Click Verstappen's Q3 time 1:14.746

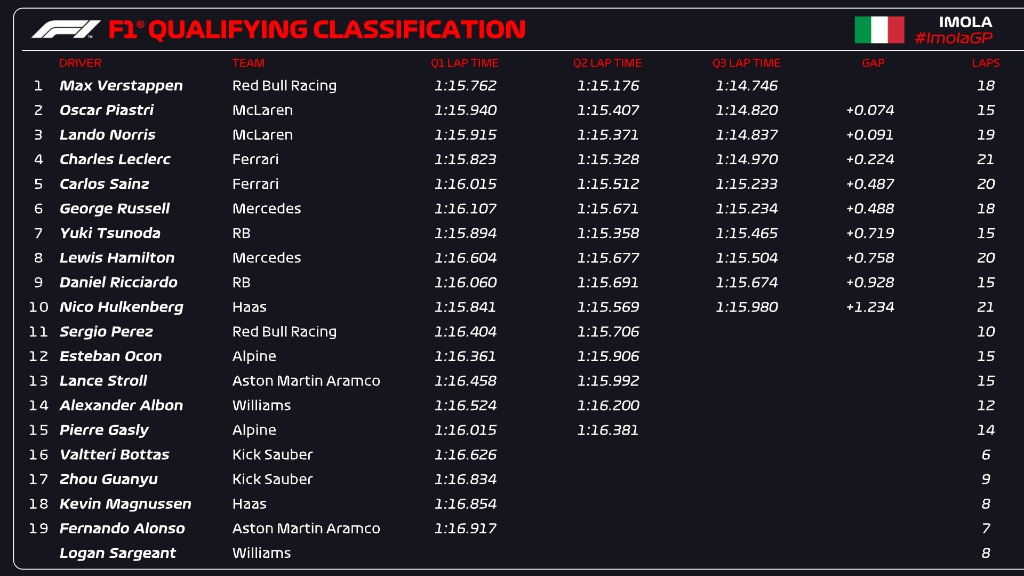[x=746, y=86]
